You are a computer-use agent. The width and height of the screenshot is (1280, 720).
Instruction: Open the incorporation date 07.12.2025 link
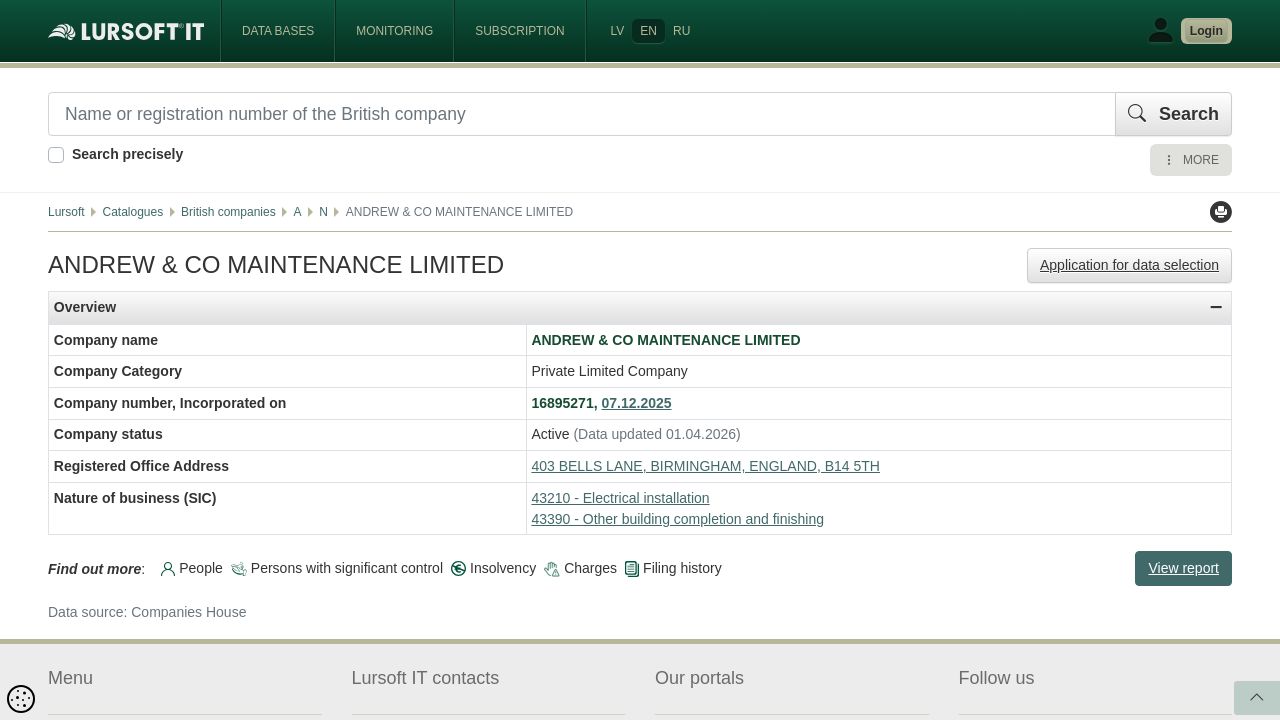click(636, 403)
